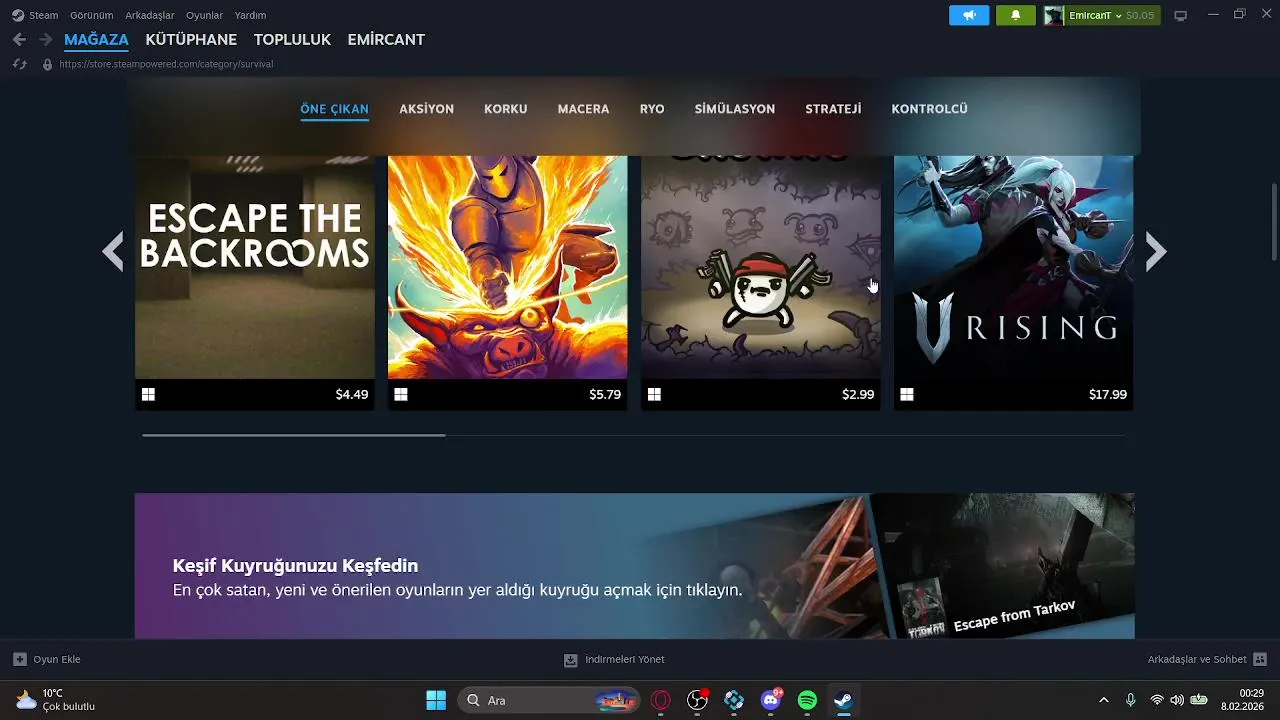The width and height of the screenshot is (1280, 720).
Task: Reload the store page
Action: [19, 64]
